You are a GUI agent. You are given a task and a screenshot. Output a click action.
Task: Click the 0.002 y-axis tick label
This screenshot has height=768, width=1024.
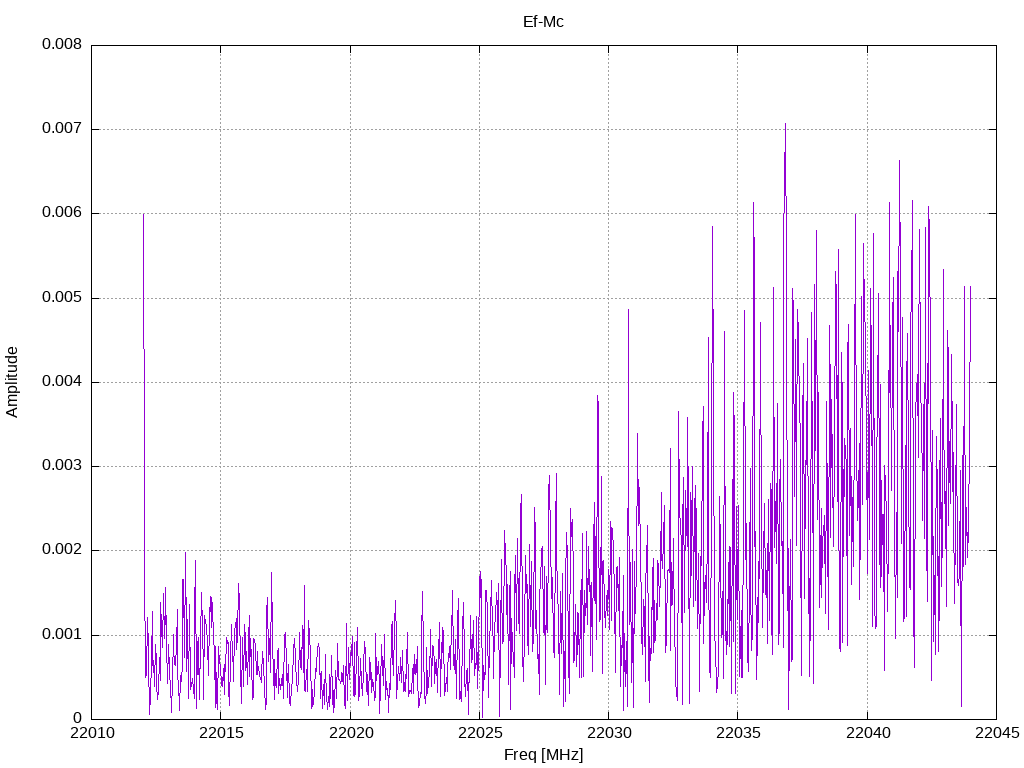[x=62, y=550]
